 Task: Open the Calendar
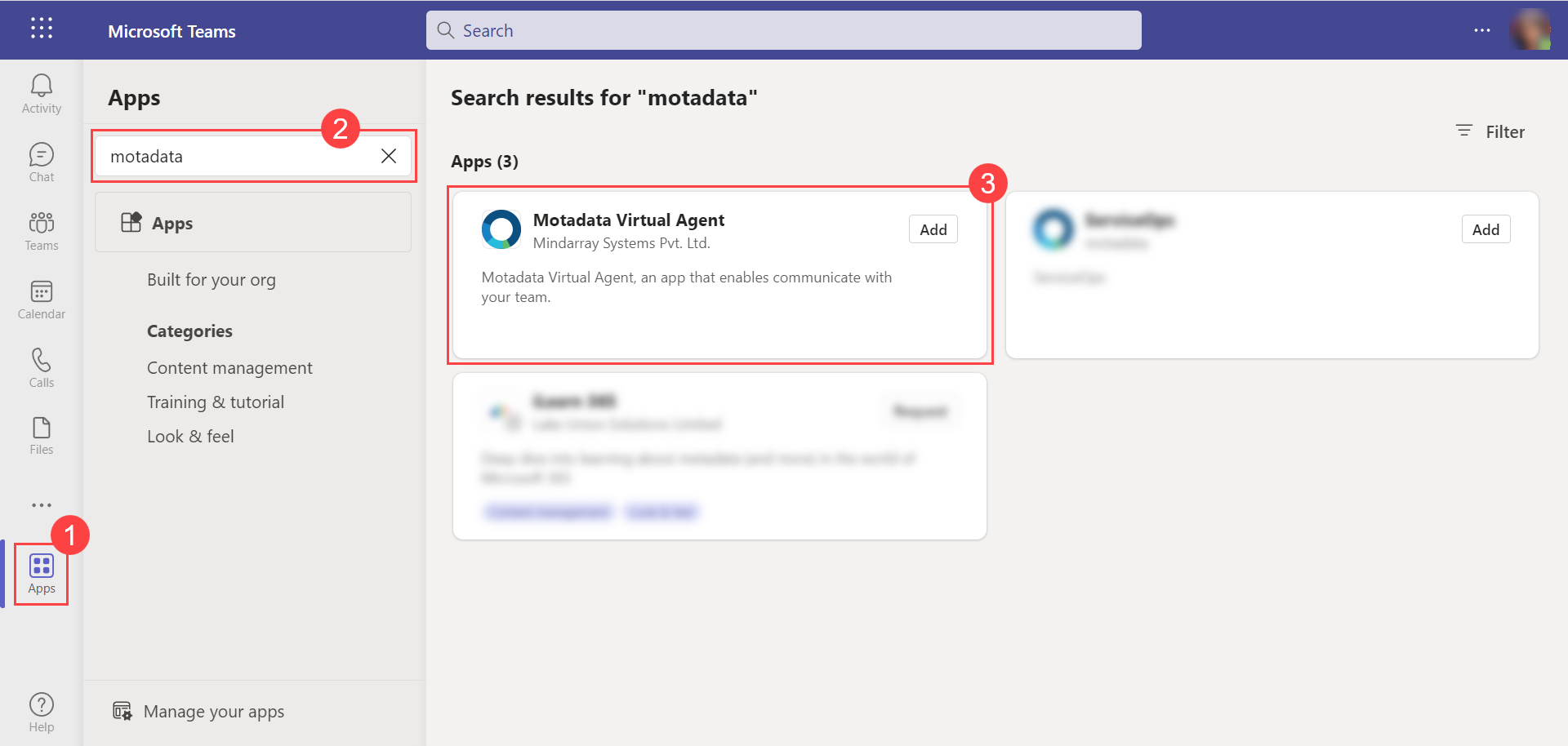tap(41, 299)
